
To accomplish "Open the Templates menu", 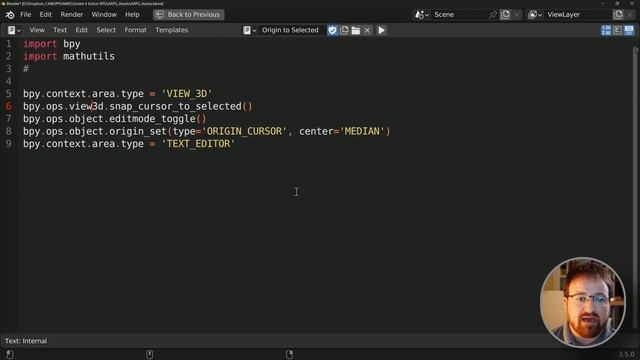I will 171,30.
